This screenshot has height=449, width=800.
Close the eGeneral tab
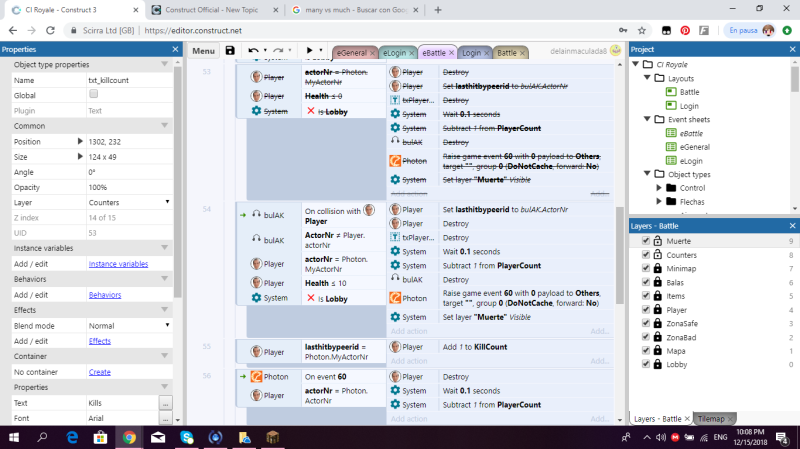[x=372, y=53]
